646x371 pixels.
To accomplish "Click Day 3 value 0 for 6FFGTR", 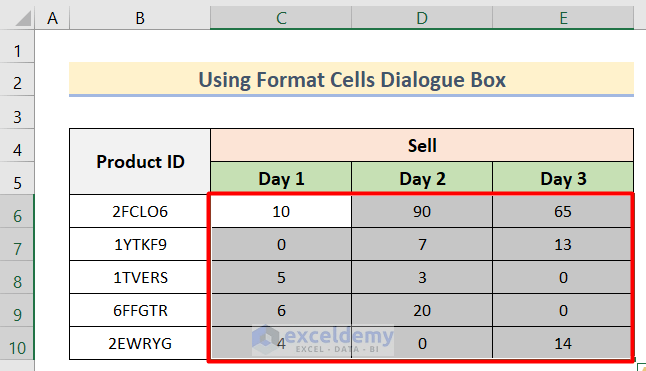I will click(x=563, y=310).
